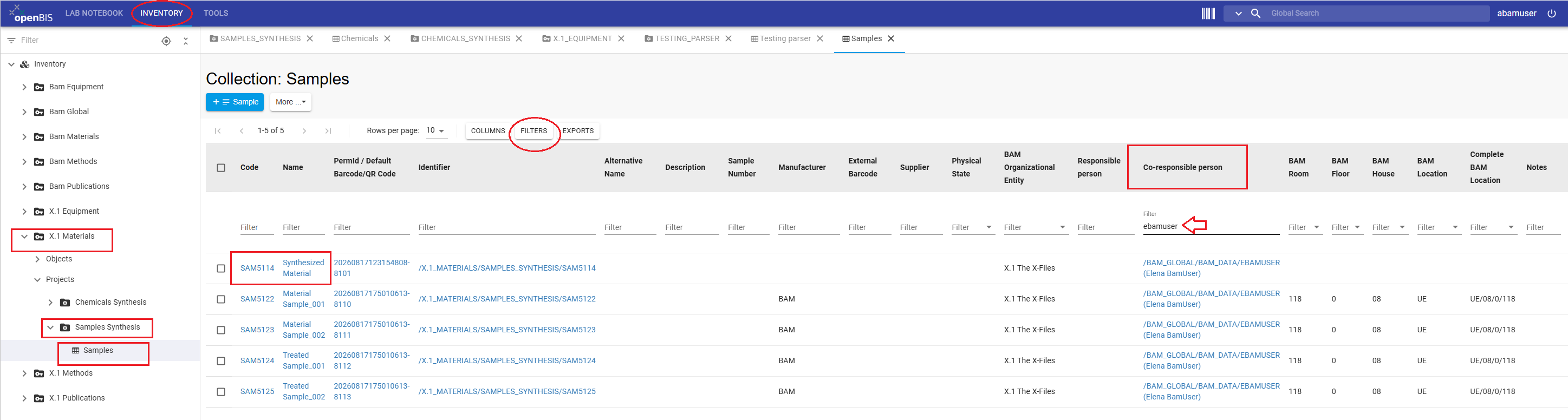Click the Bam Equipment folder icon
This screenshot has width=1568, height=420.
point(39,87)
